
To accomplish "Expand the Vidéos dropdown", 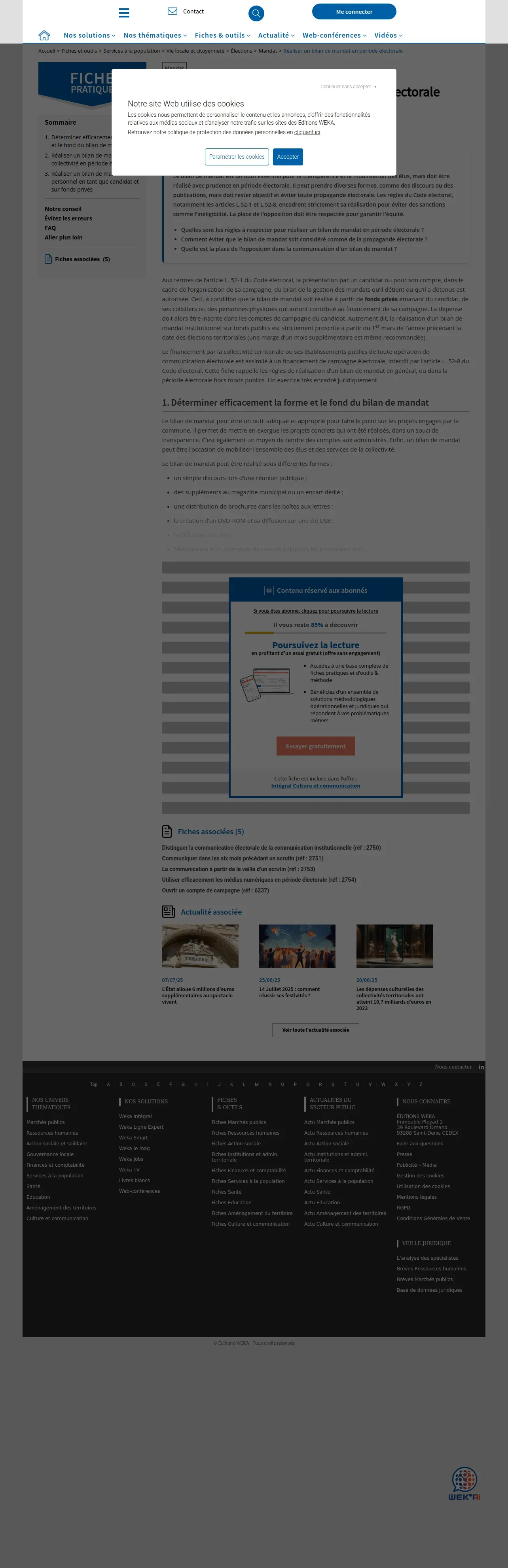I will [x=389, y=35].
